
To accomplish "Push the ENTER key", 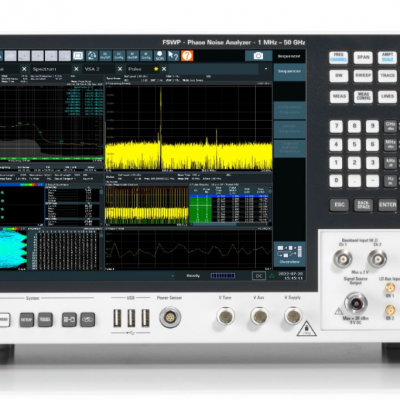I will click(387, 205).
